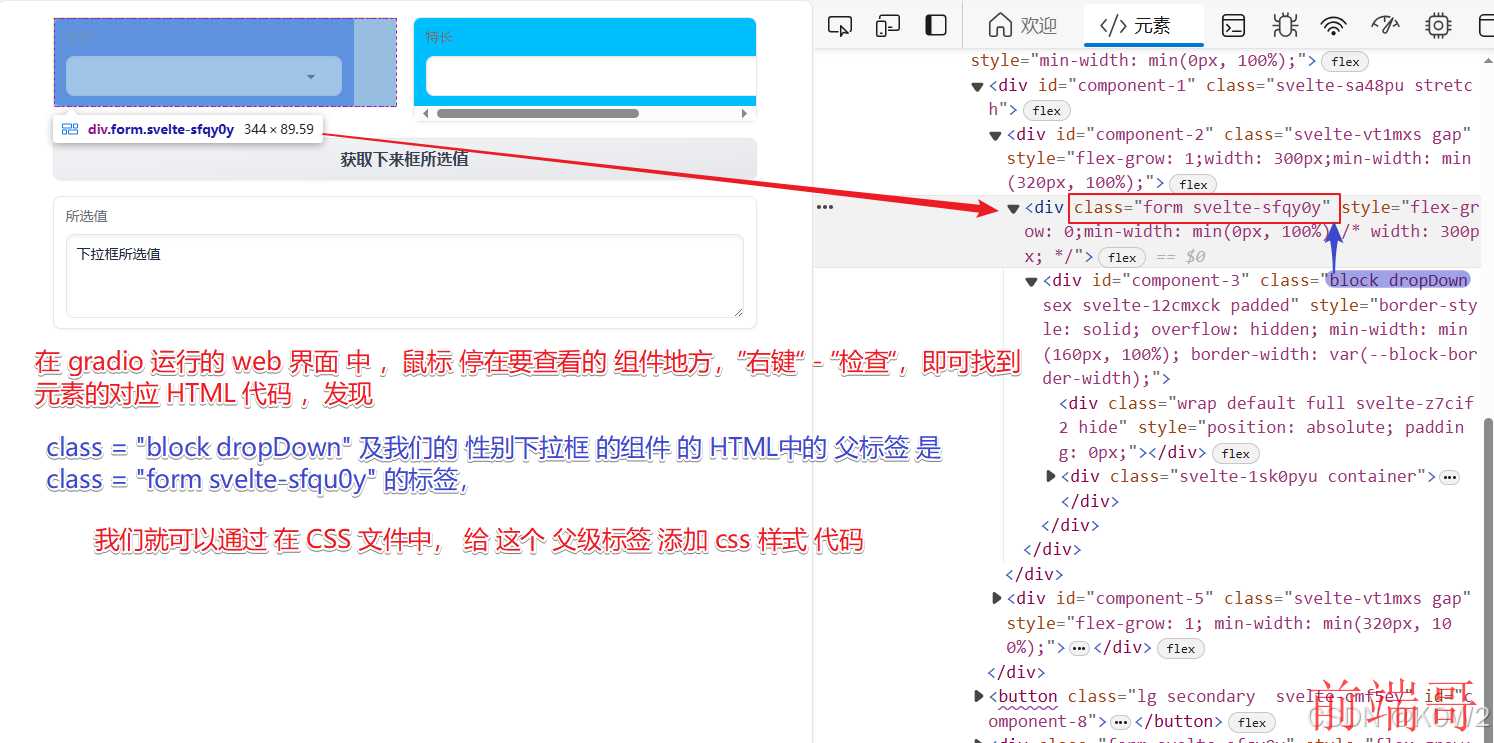Collapse the component-2 div node
1494x743 pixels.
pos(995,135)
